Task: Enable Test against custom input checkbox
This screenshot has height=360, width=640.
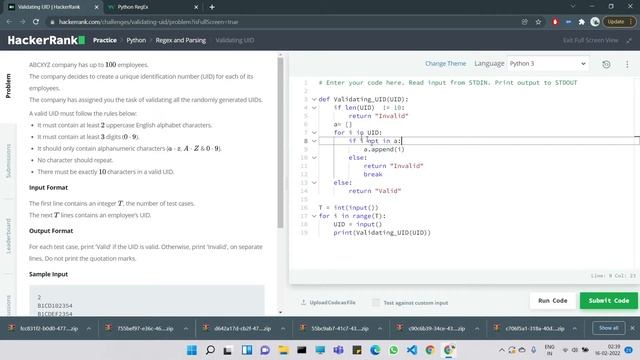Action: click(376, 302)
